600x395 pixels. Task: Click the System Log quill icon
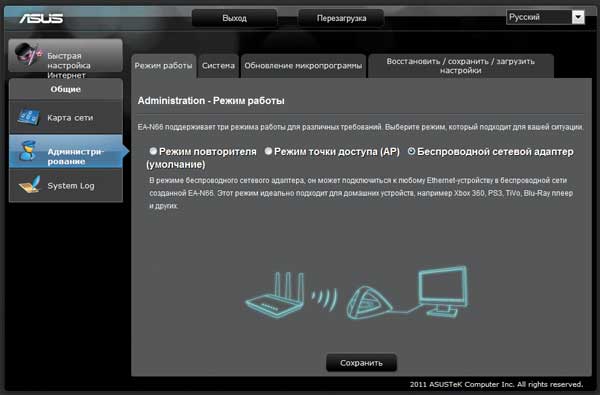click(30, 184)
